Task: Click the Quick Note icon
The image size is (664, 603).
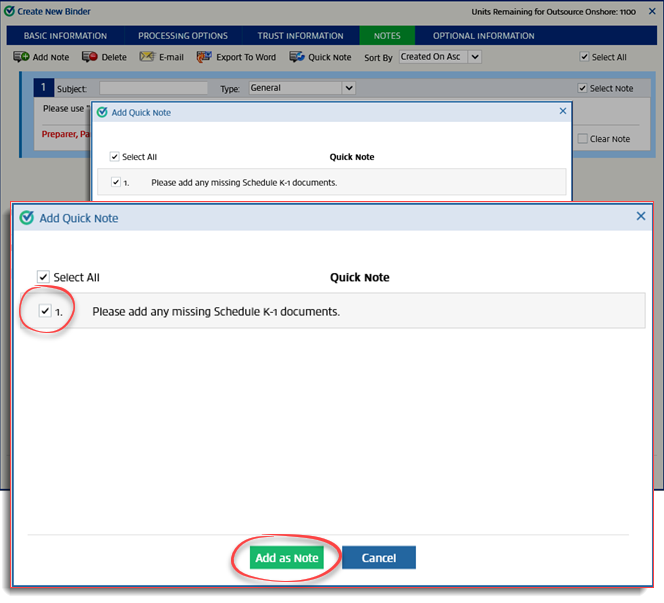Action: point(297,57)
